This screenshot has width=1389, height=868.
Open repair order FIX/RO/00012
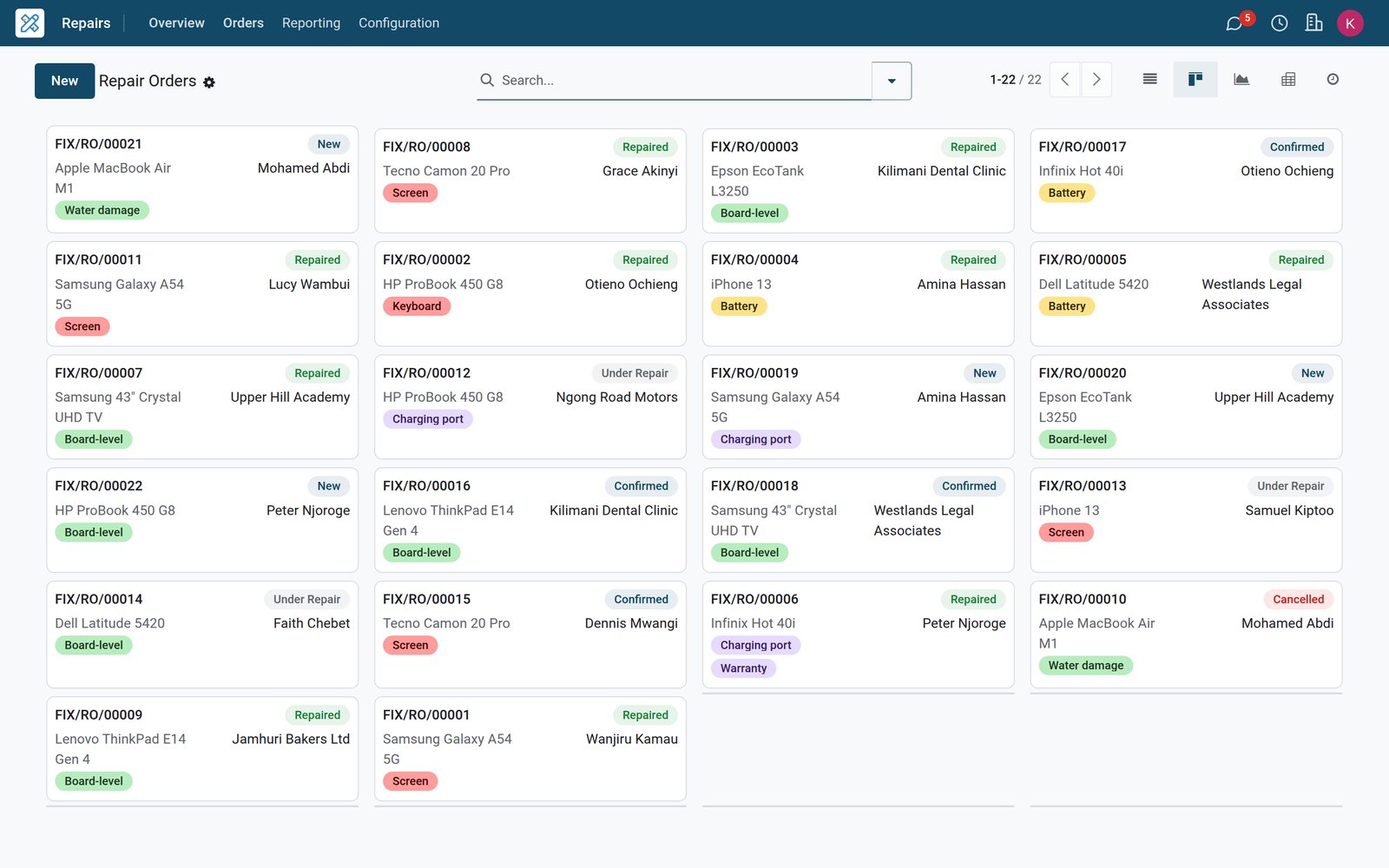[530, 407]
